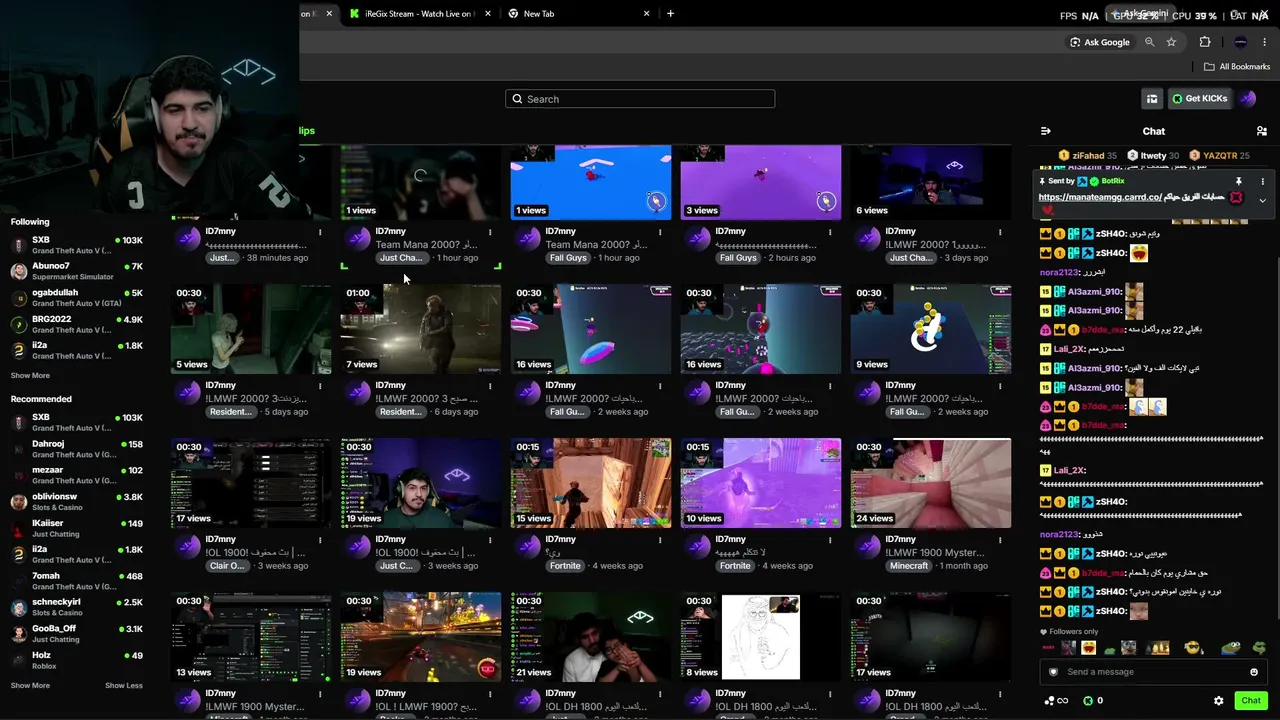Screen dimensions: 1280x720
Task: Show more recommended channels
Action: click(30, 686)
